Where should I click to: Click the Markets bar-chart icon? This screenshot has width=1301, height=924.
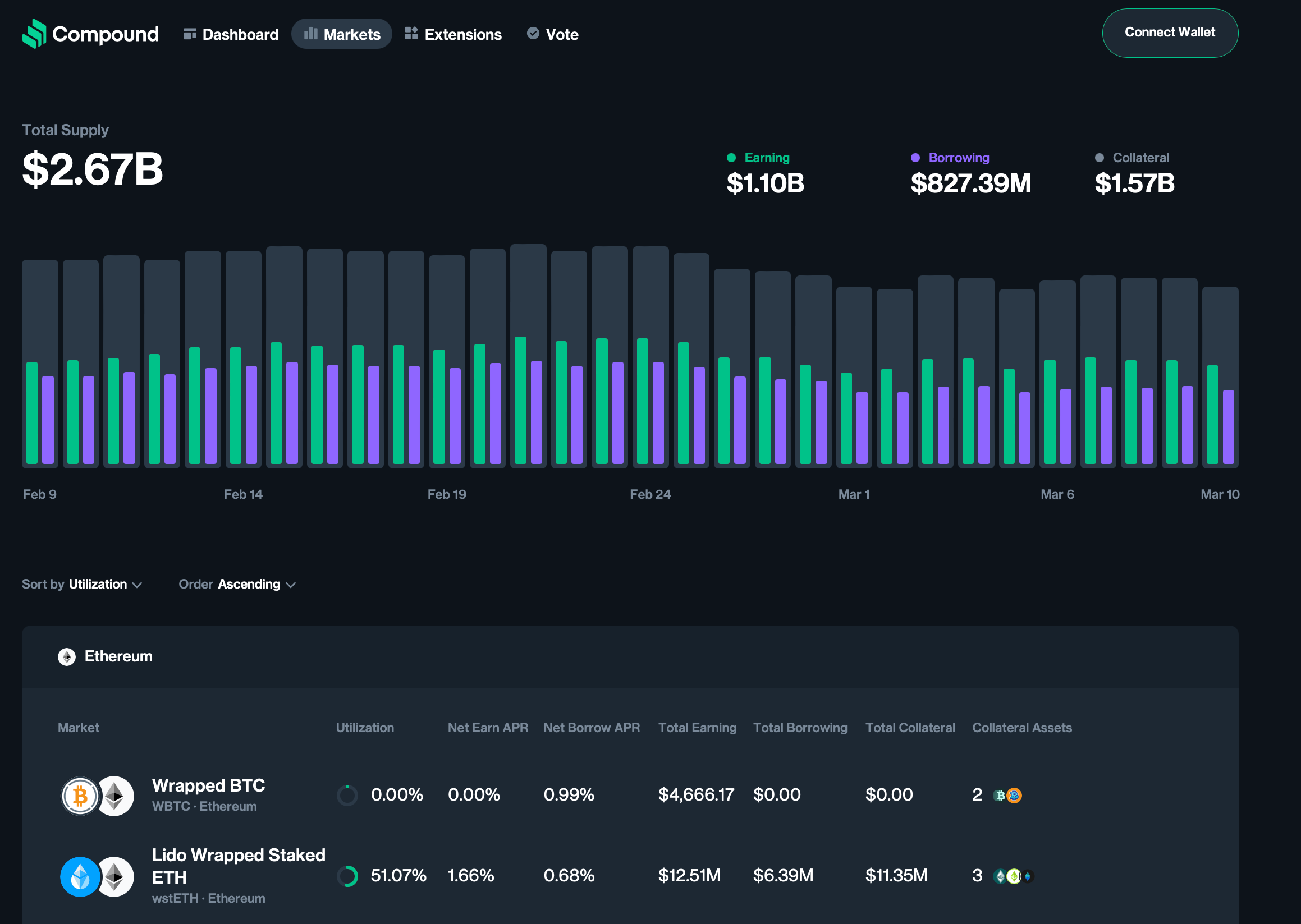click(x=311, y=34)
